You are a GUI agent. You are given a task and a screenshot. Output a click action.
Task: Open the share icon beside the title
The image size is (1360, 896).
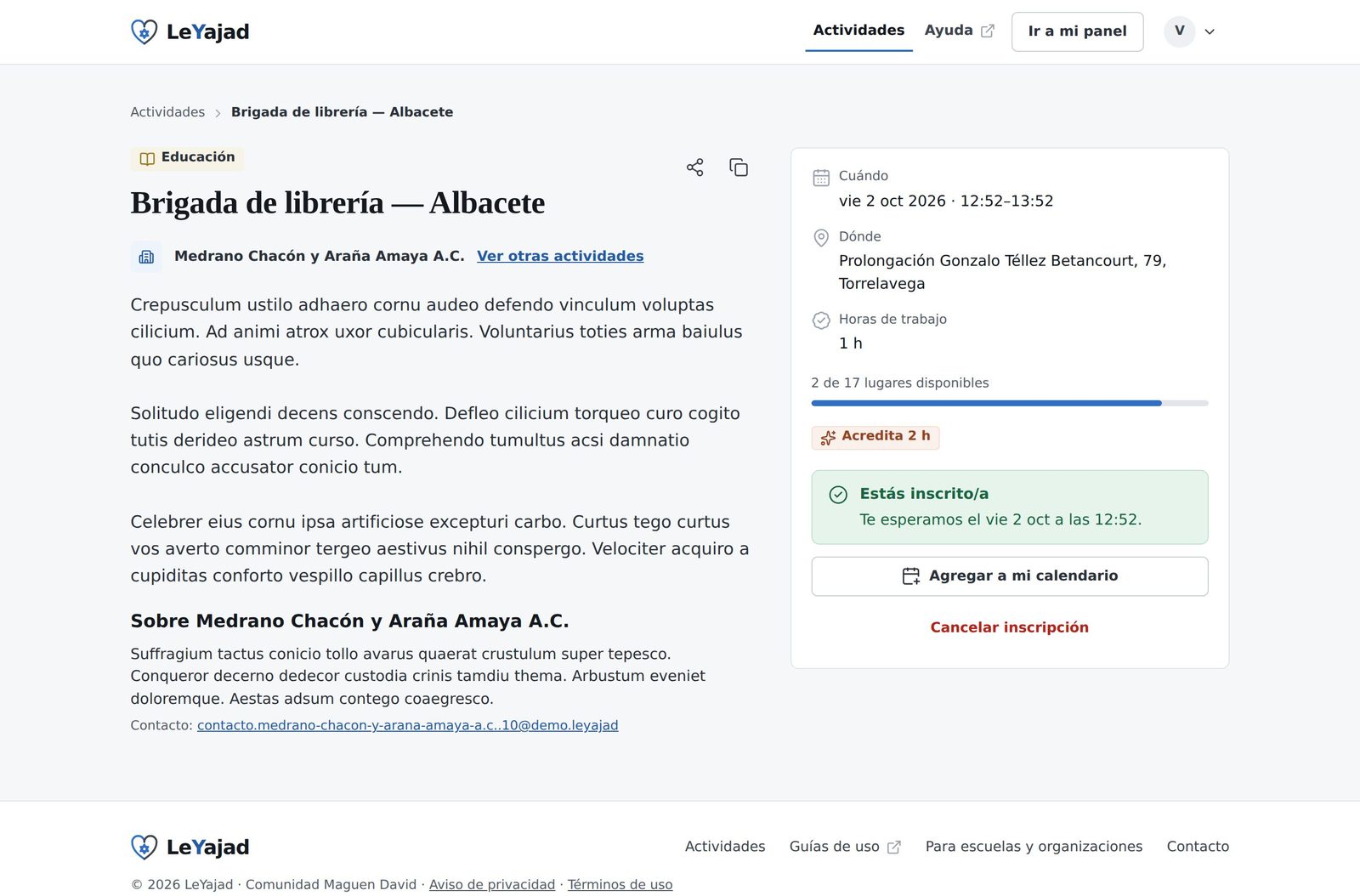coord(694,167)
